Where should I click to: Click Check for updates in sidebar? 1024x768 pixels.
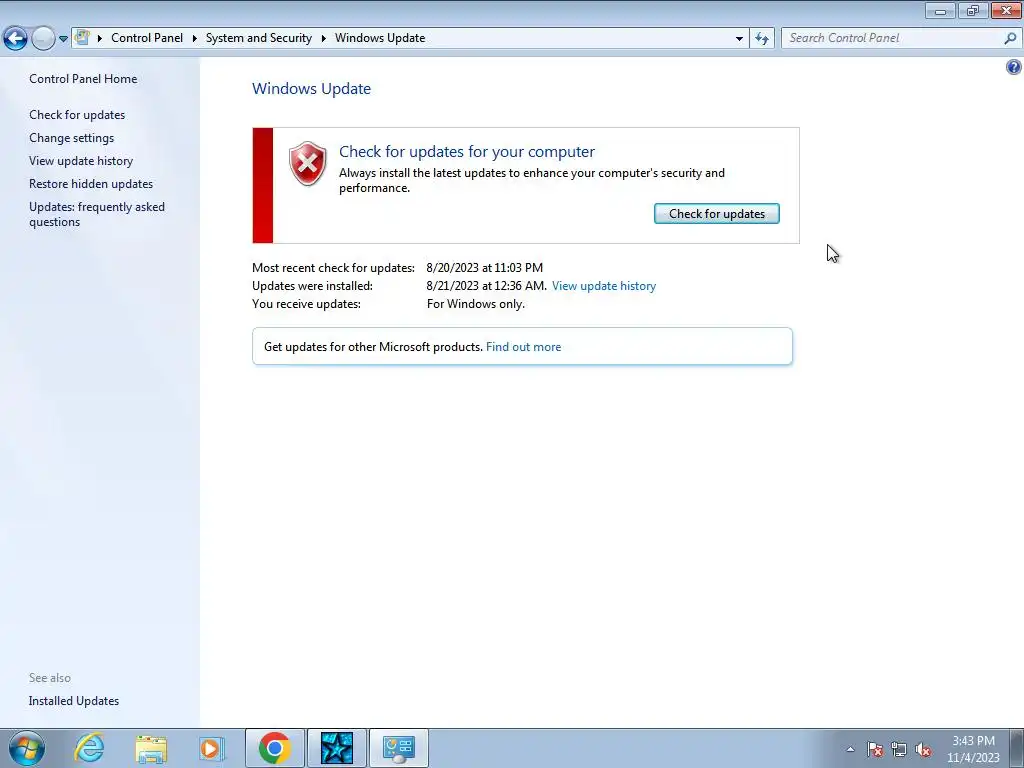[x=77, y=115]
